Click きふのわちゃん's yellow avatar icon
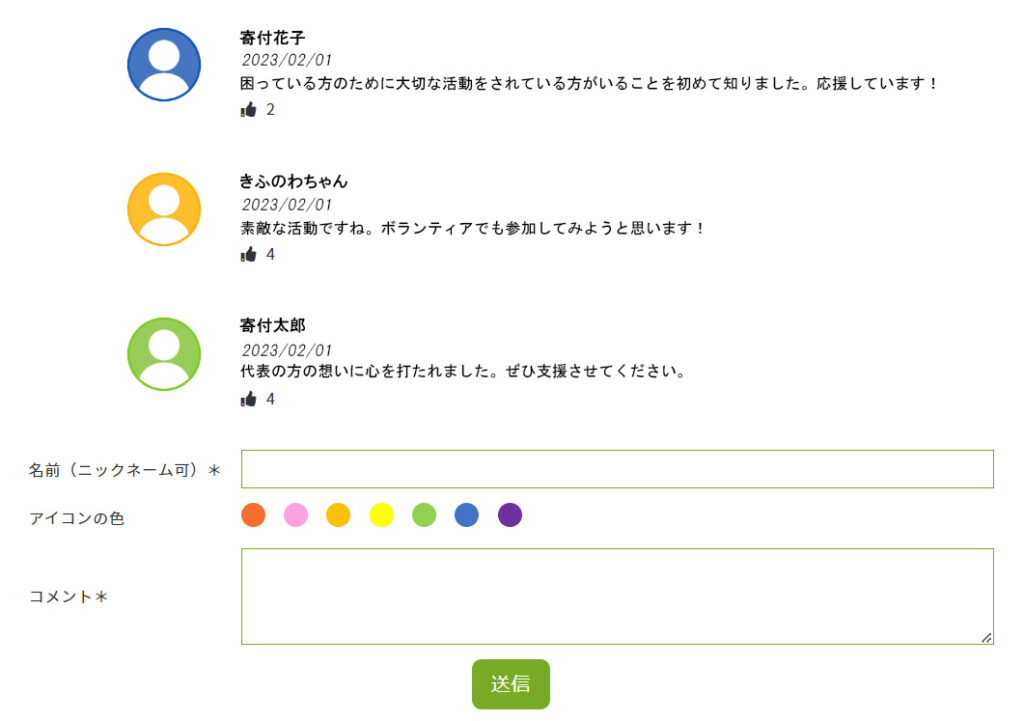This screenshot has height=721, width=1024. [164, 209]
